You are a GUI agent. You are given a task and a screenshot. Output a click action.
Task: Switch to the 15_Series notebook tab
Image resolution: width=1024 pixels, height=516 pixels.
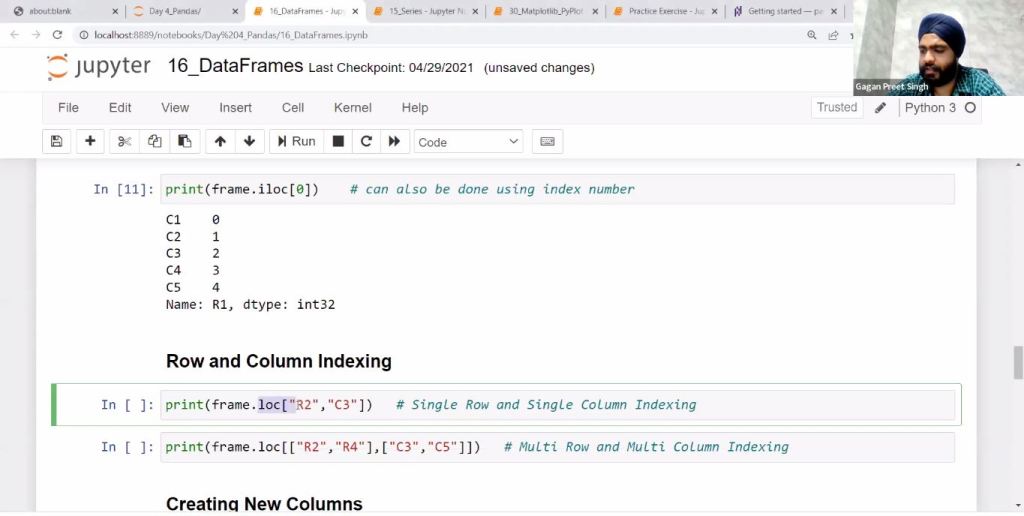point(426,11)
